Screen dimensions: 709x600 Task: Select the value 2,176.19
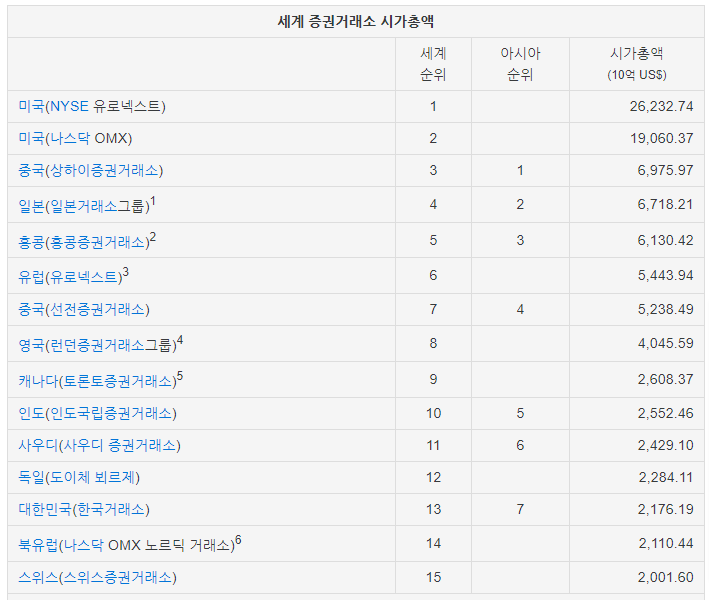point(665,510)
